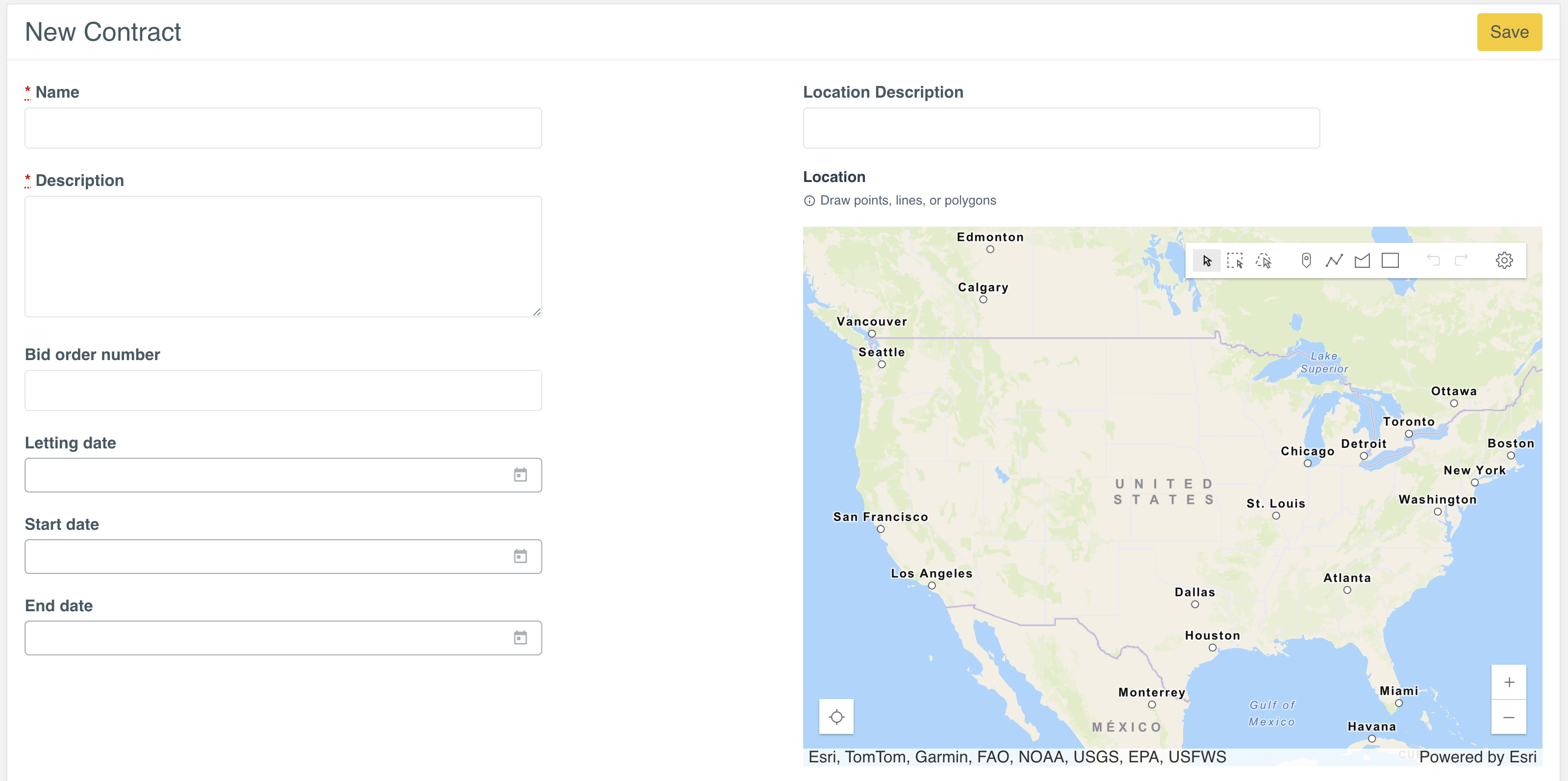Choose the lasso selection tool

click(x=1264, y=260)
